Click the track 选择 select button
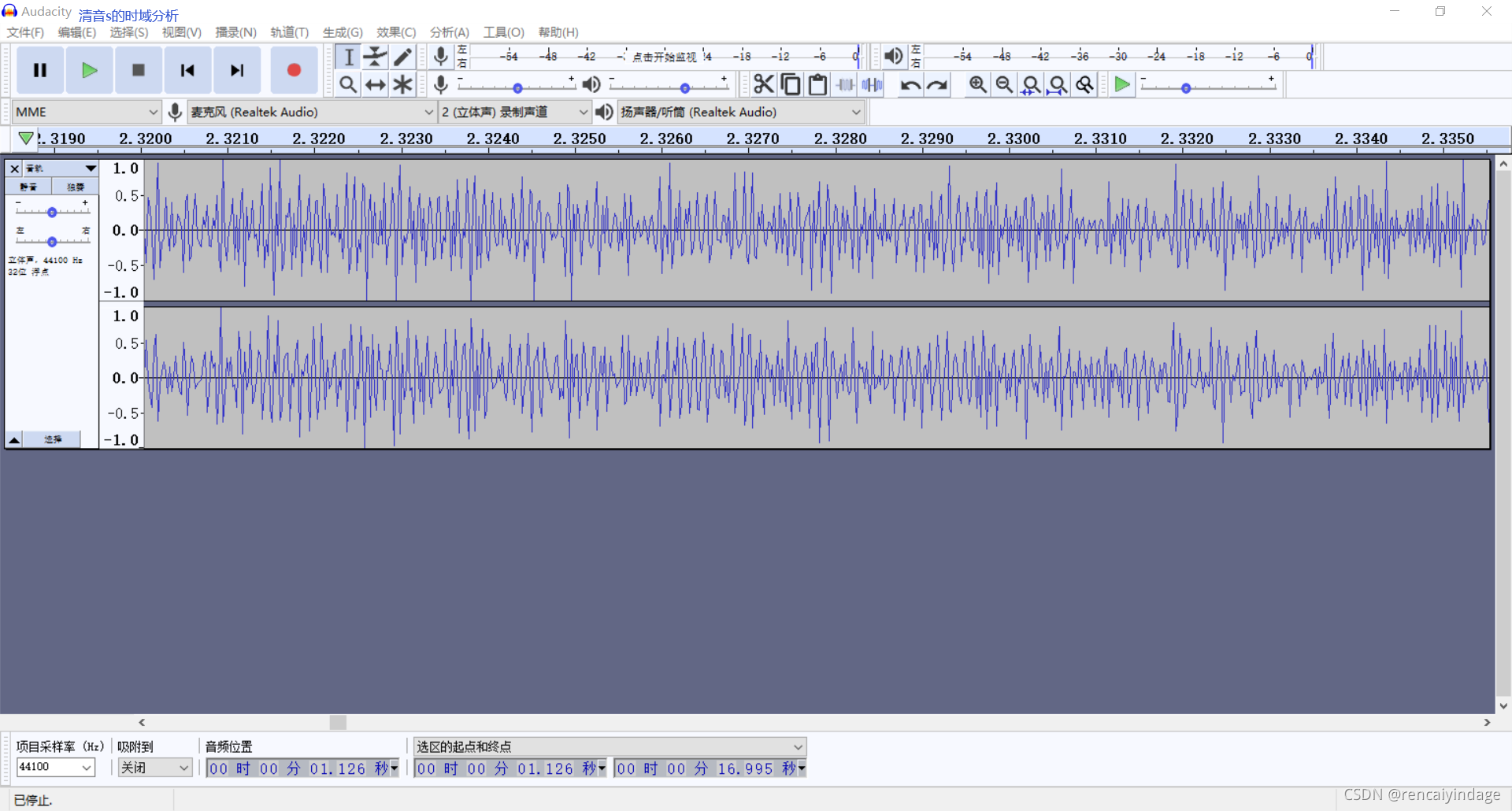This screenshot has height=811, width=1512. [x=52, y=439]
